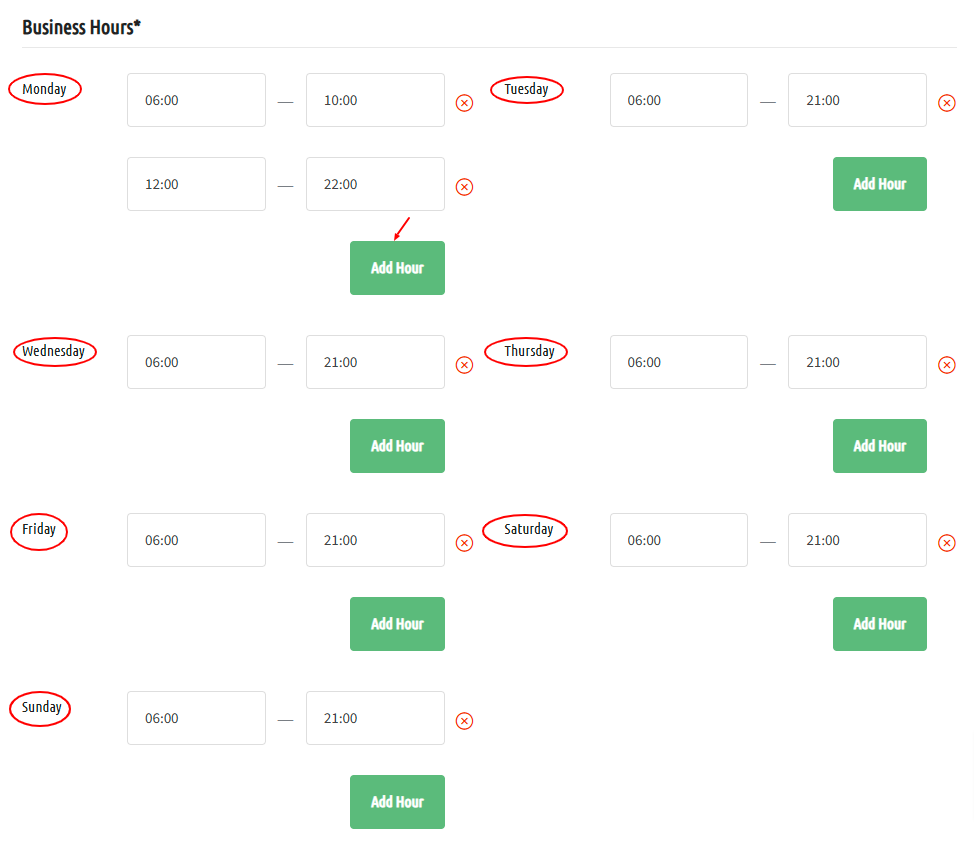This screenshot has width=974, height=847.
Task: Edit Saturday's 06:00 opening time field
Action: pos(679,540)
